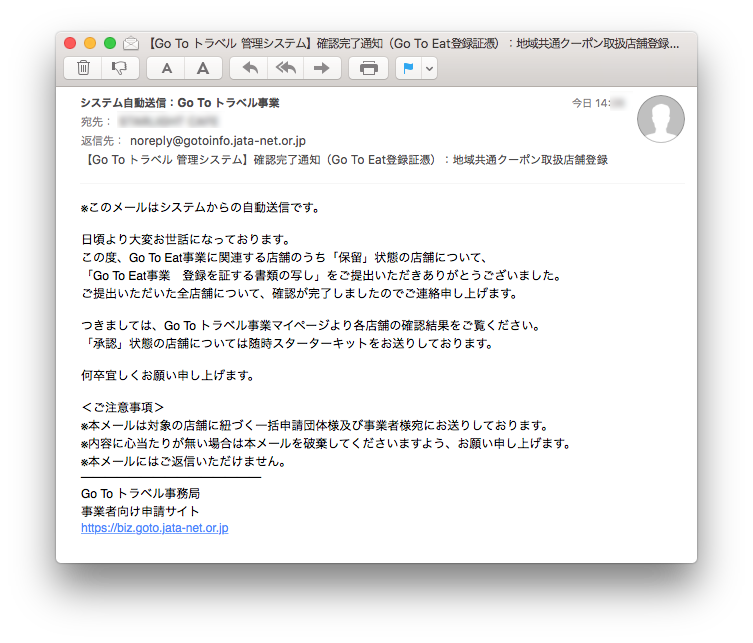Screen dimensions: 753x643
Task: Click the envelope icon in the title bar
Action: pyautogui.click(x=131, y=44)
